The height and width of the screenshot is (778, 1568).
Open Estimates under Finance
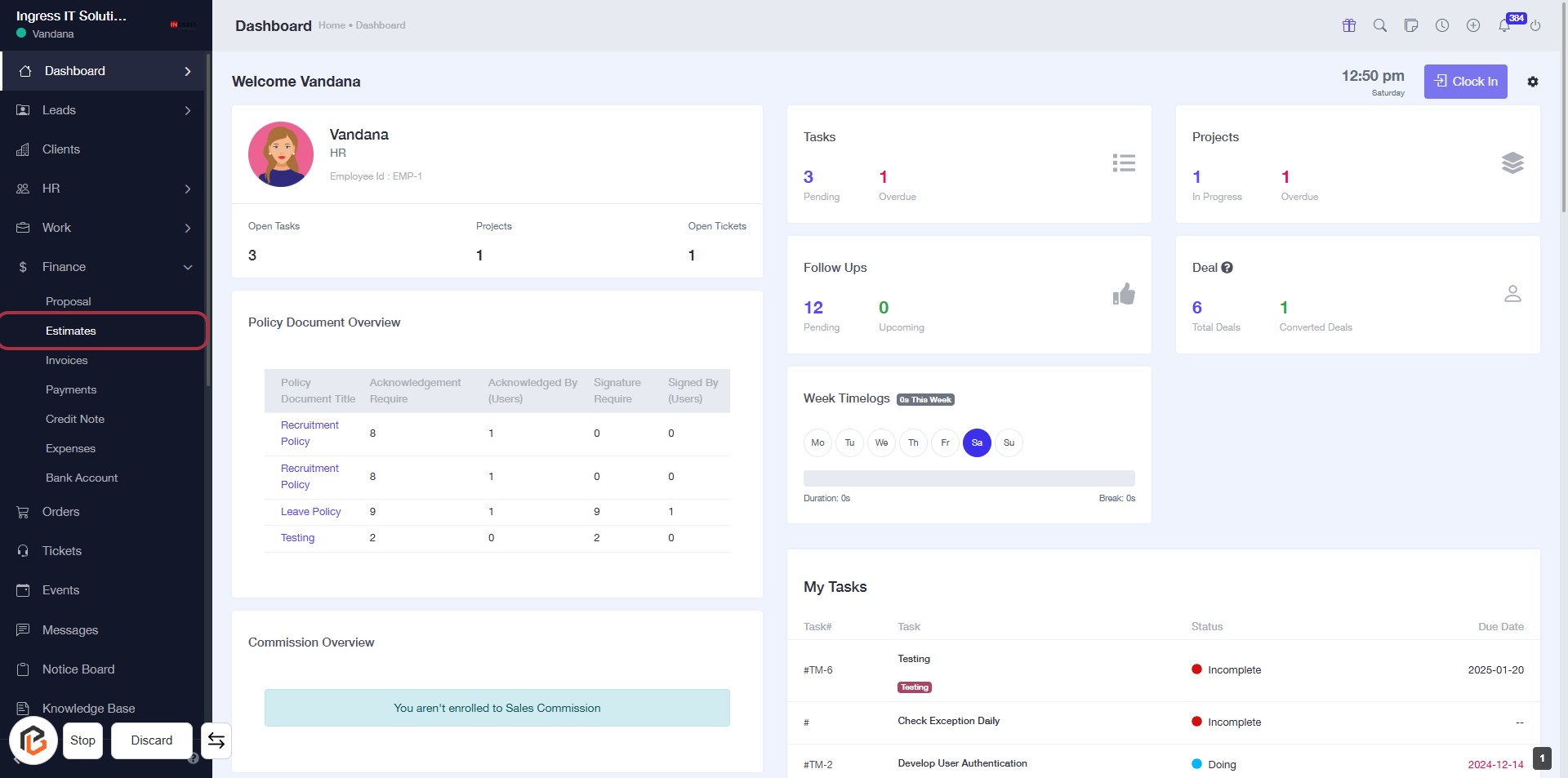pyautogui.click(x=71, y=331)
